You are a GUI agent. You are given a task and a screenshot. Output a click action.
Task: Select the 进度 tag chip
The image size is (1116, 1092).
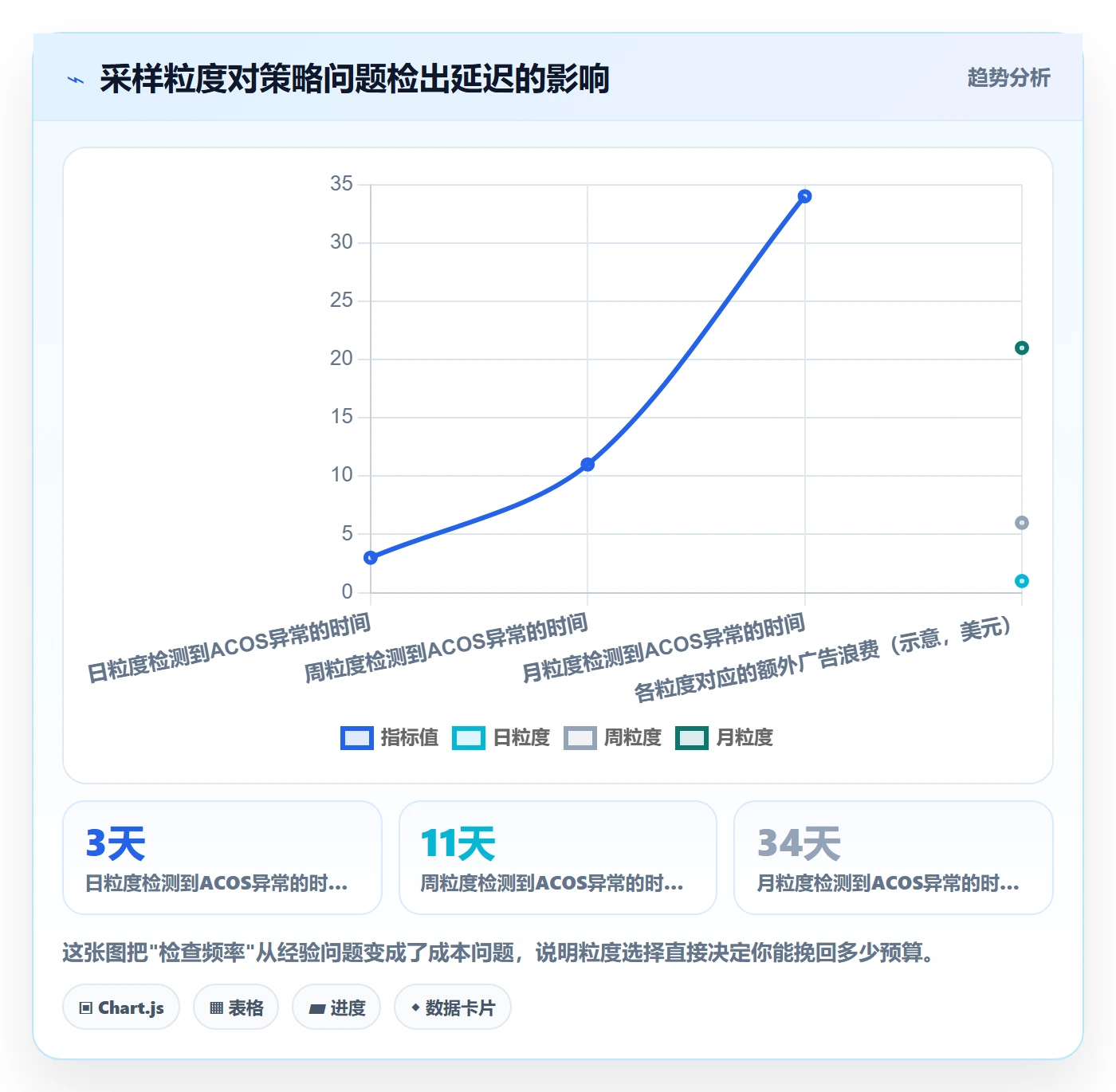[x=336, y=1008]
